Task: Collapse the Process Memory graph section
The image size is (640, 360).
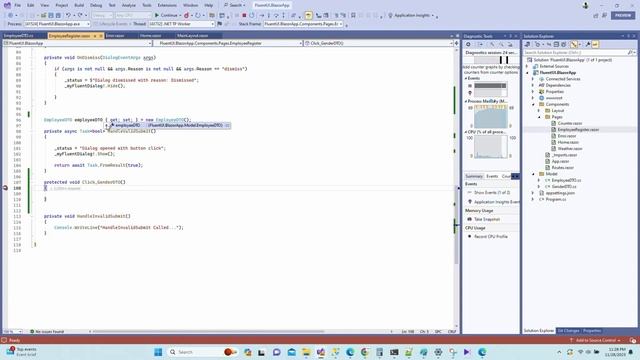Action: coord(466,101)
